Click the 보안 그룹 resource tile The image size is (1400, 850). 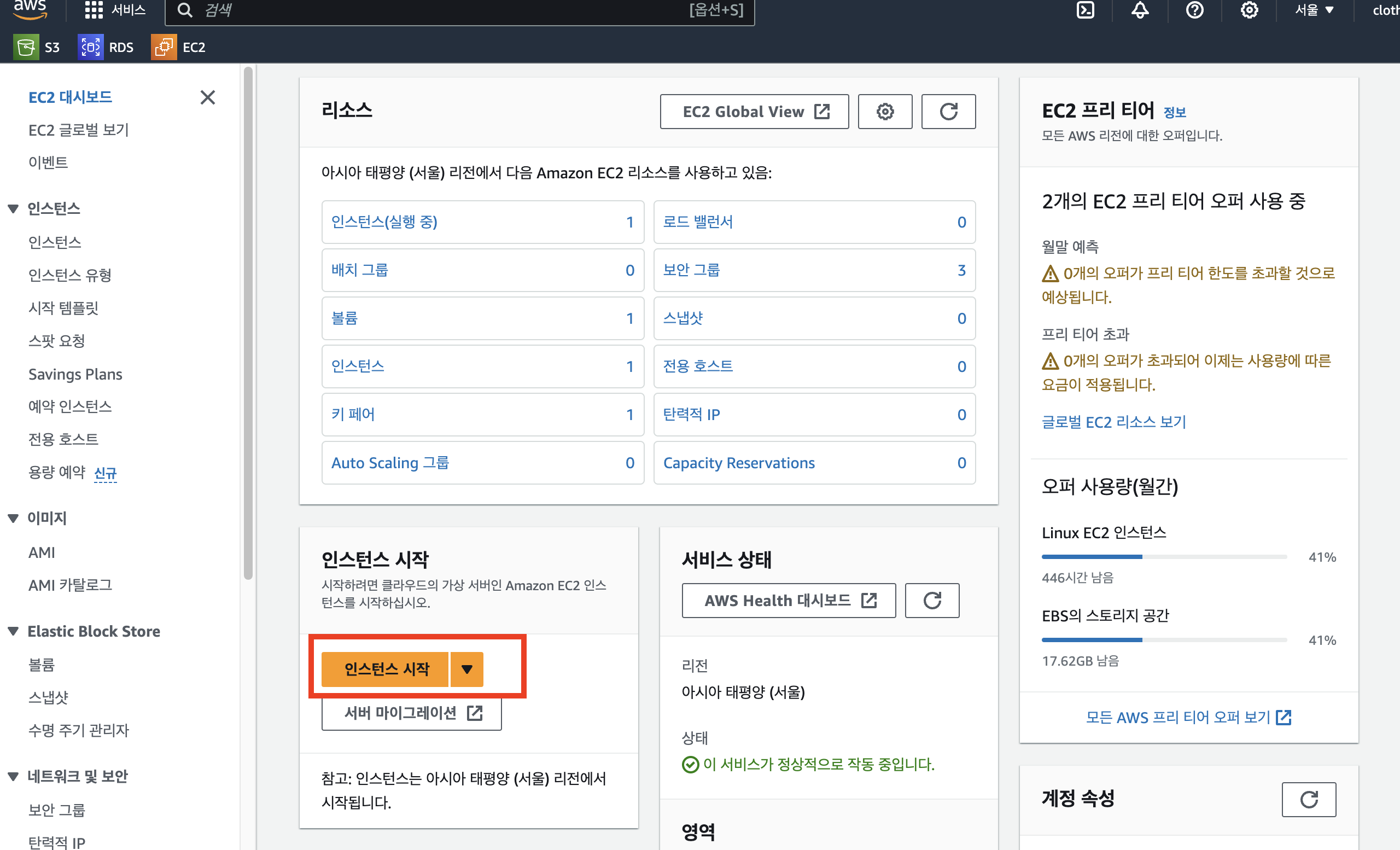(814, 270)
